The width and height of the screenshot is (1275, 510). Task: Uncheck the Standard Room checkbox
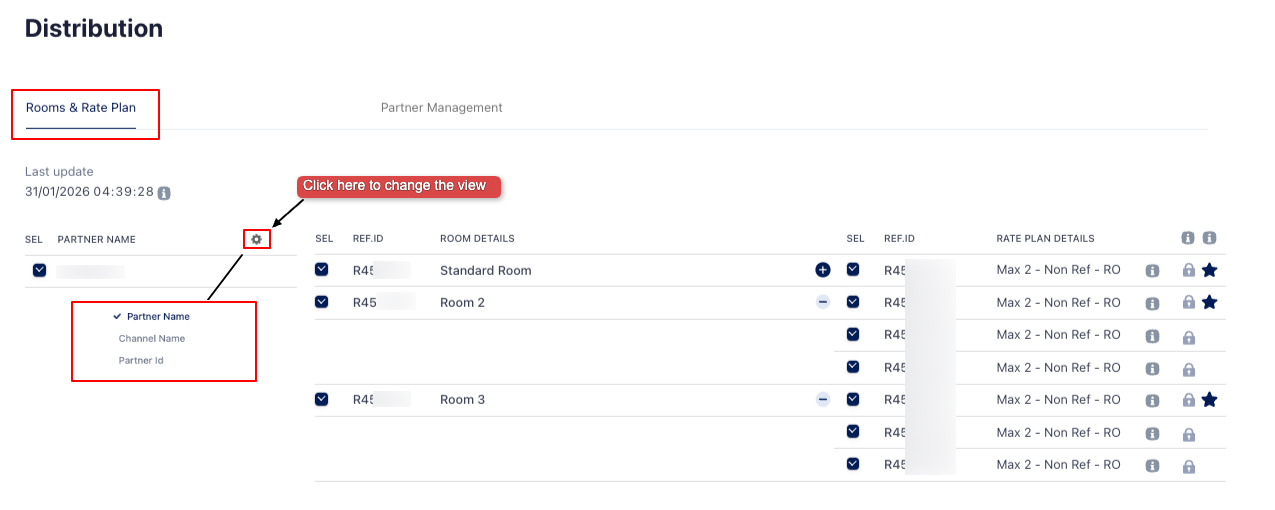[x=322, y=270]
